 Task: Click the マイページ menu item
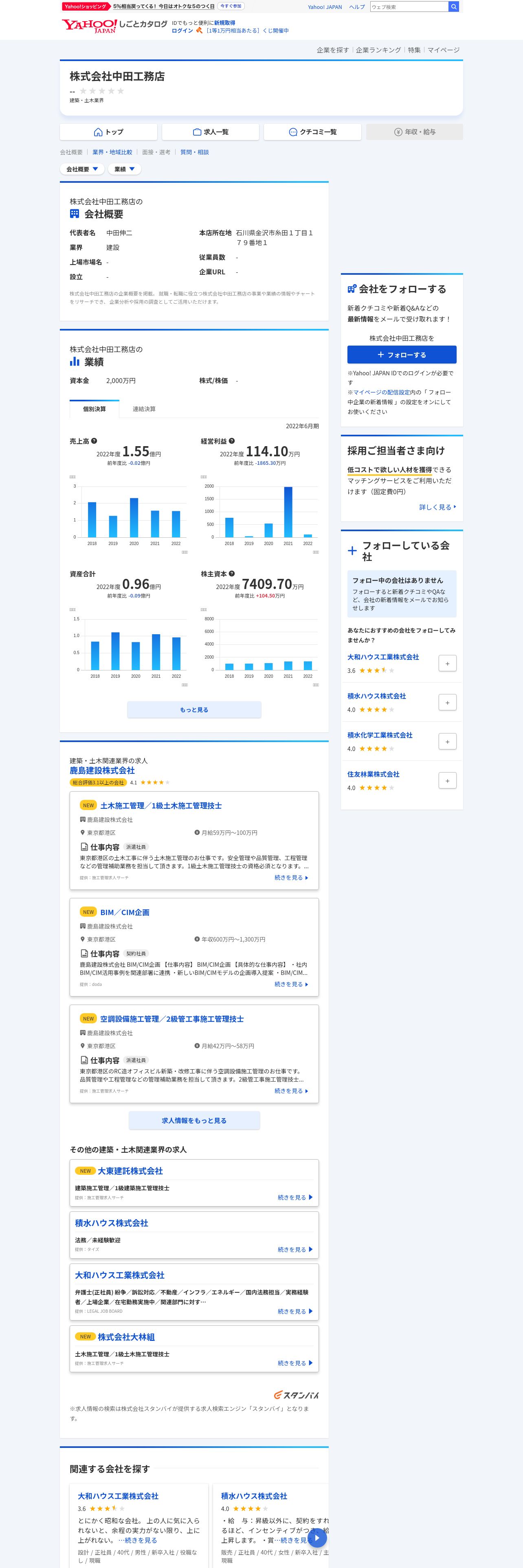tap(443, 50)
